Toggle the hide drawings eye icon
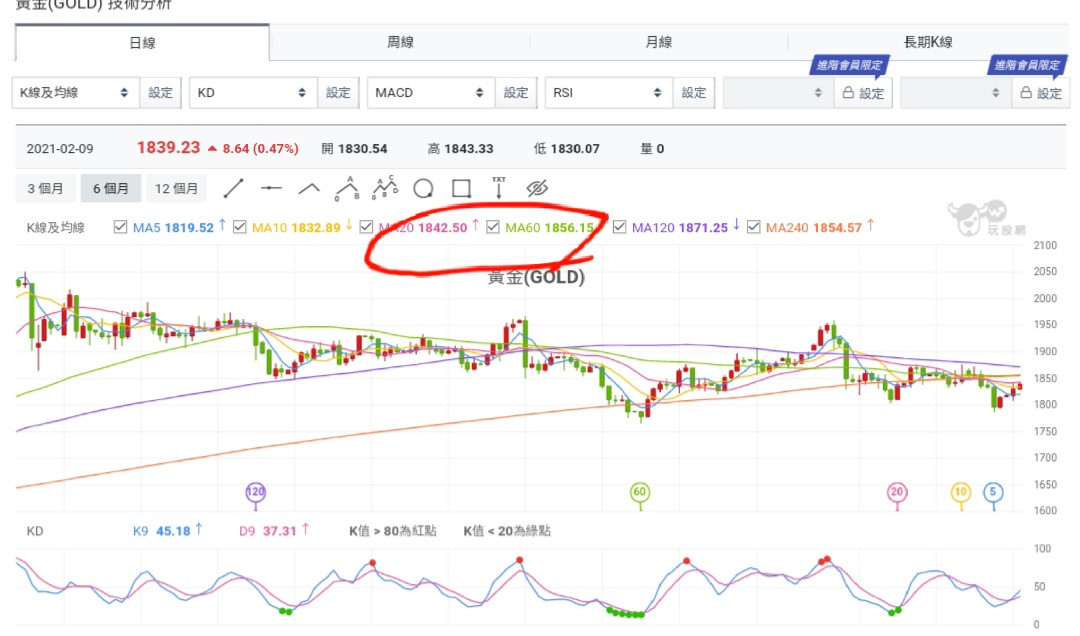 538,188
